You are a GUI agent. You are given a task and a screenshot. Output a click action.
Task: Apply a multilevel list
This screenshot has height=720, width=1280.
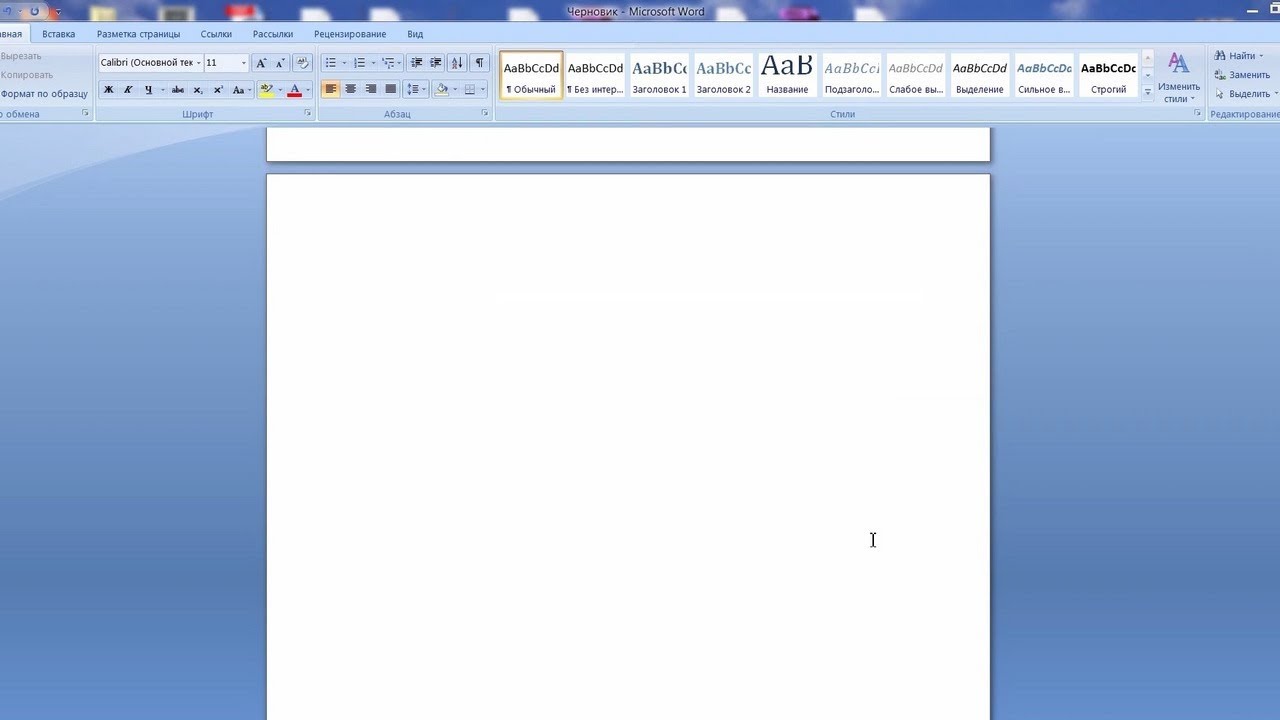click(388, 63)
